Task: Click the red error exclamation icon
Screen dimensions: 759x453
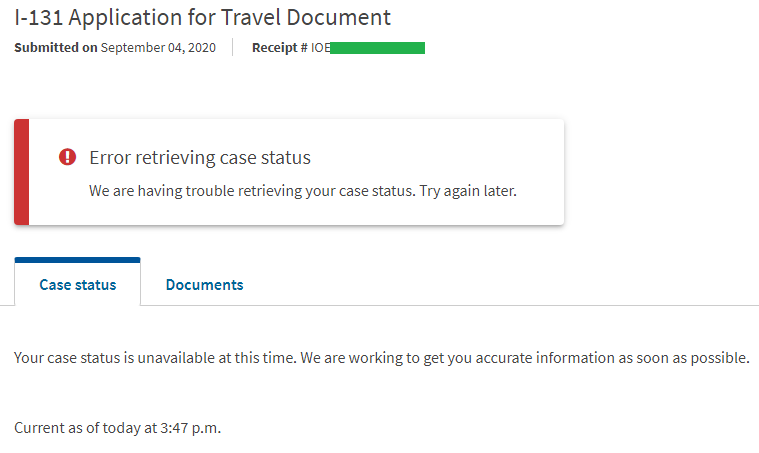Action: 67,157
